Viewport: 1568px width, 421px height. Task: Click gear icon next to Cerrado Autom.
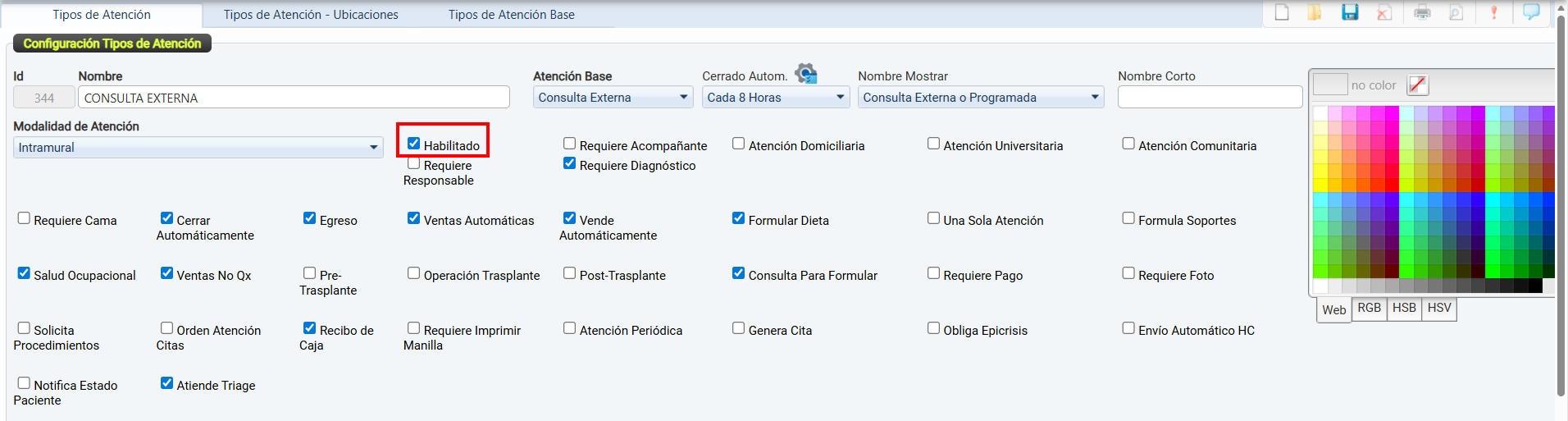(x=806, y=74)
